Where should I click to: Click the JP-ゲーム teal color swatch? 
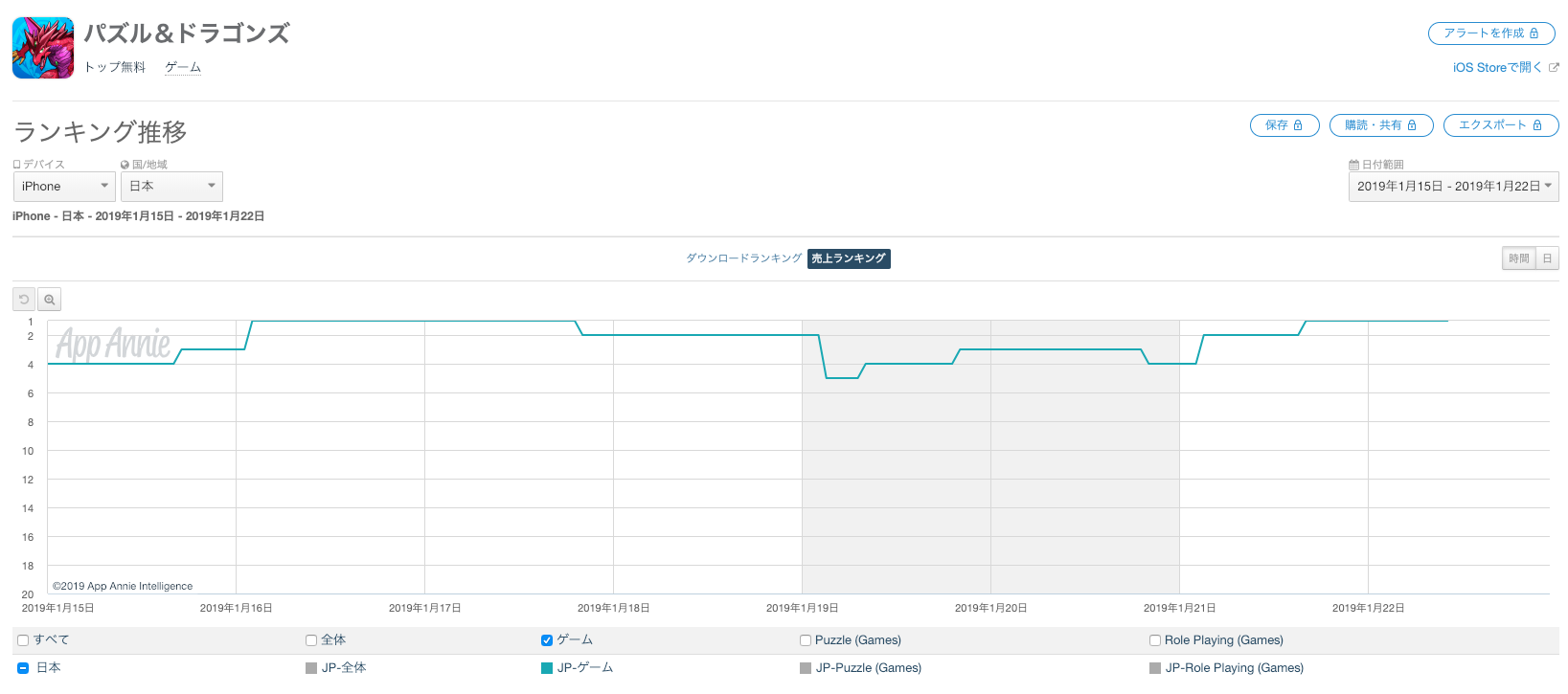click(x=547, y=668)
